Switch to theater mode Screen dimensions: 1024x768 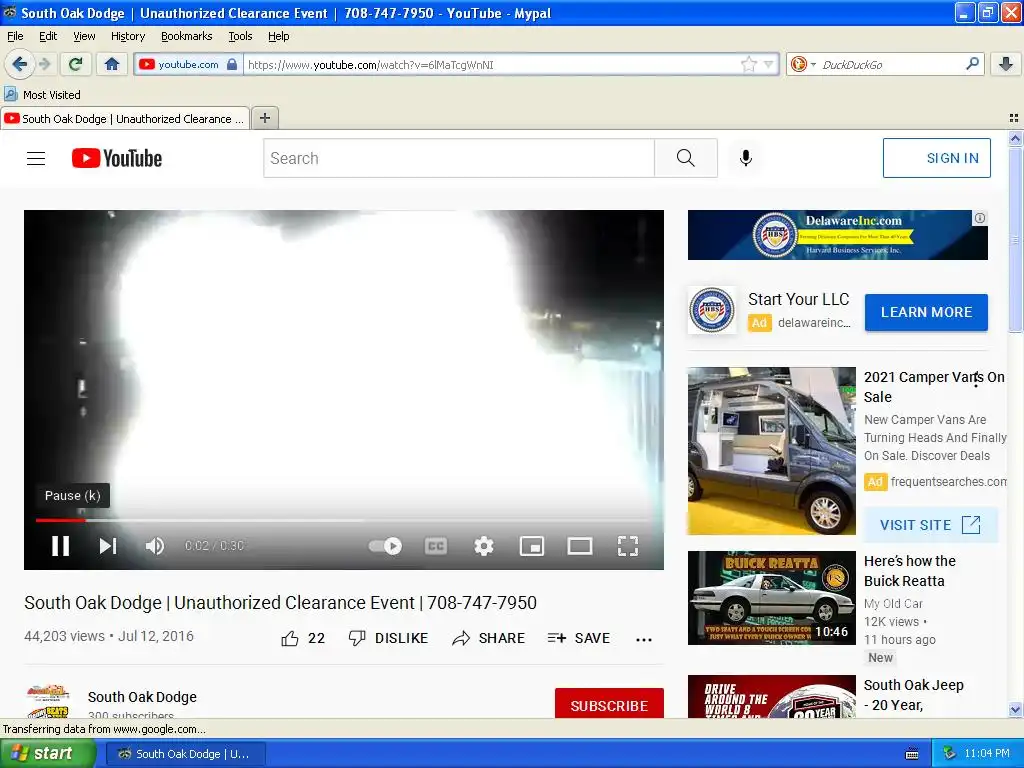(580, 546)
